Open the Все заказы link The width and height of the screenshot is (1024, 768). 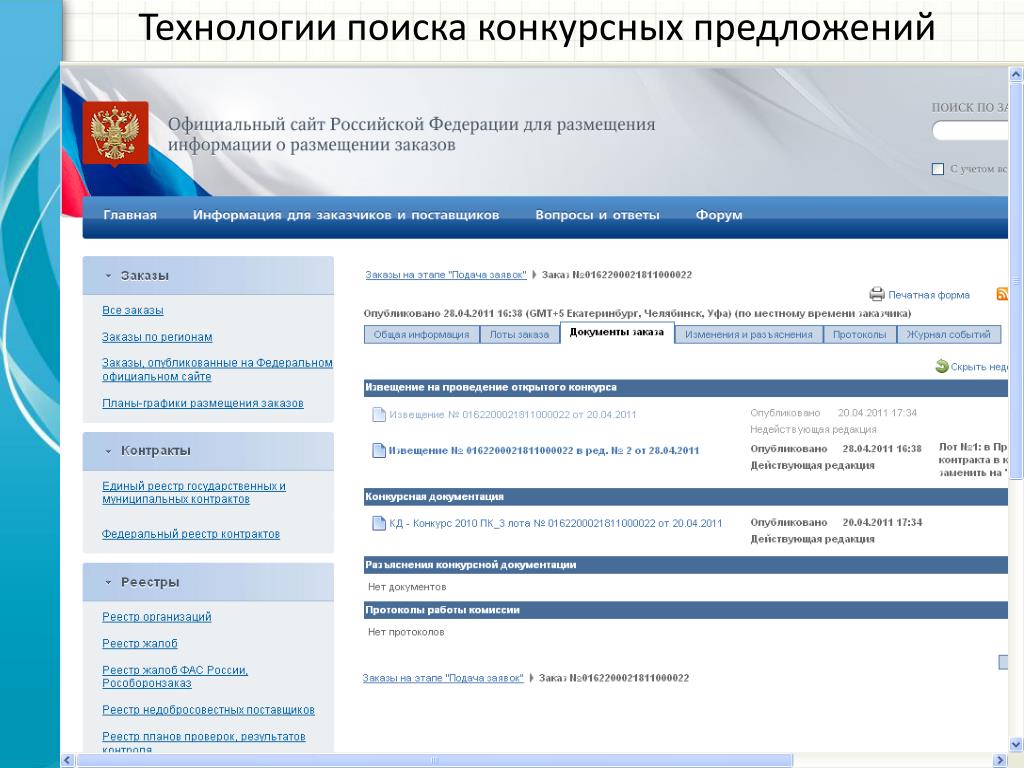click(133, 310)
